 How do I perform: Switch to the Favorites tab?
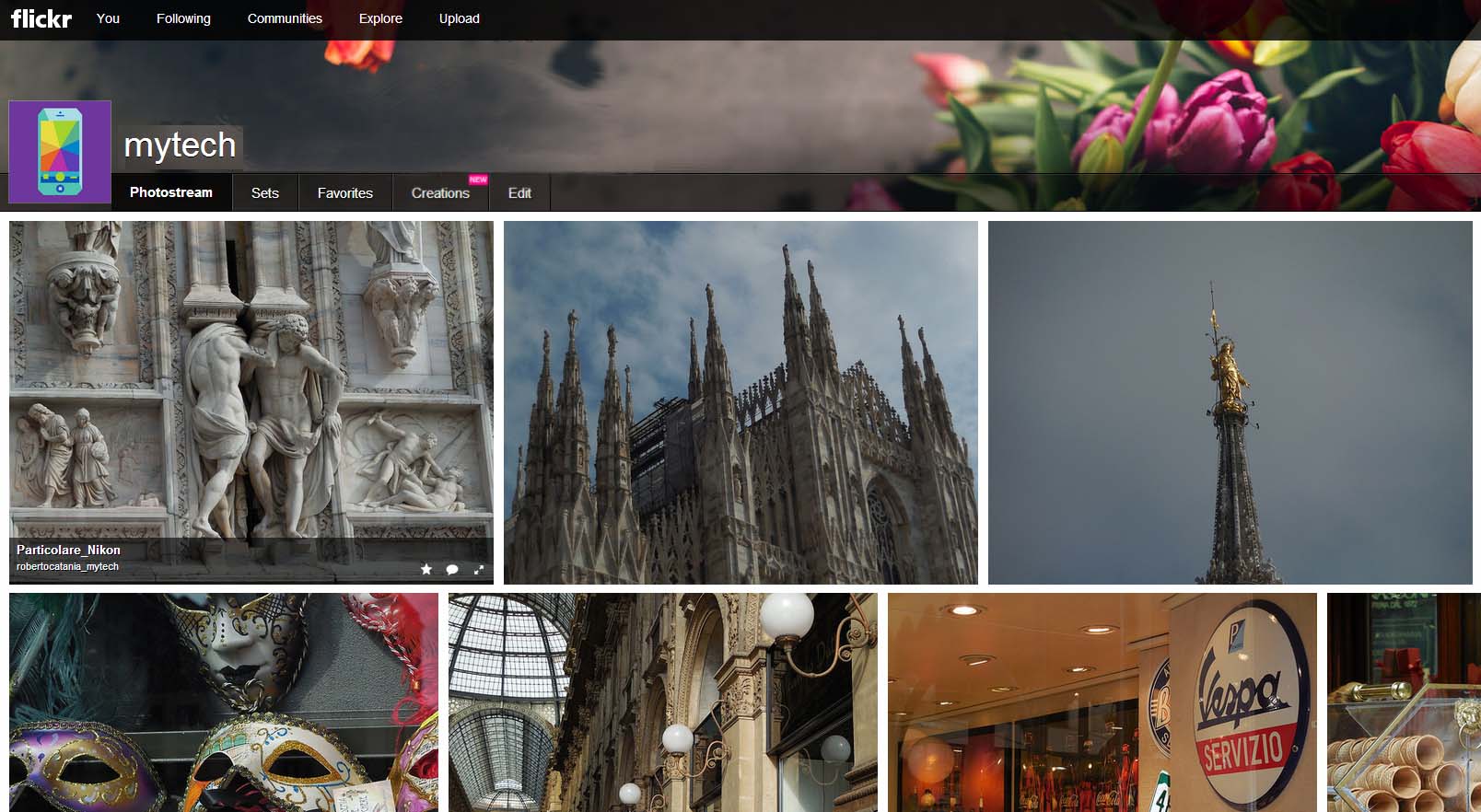345,193
